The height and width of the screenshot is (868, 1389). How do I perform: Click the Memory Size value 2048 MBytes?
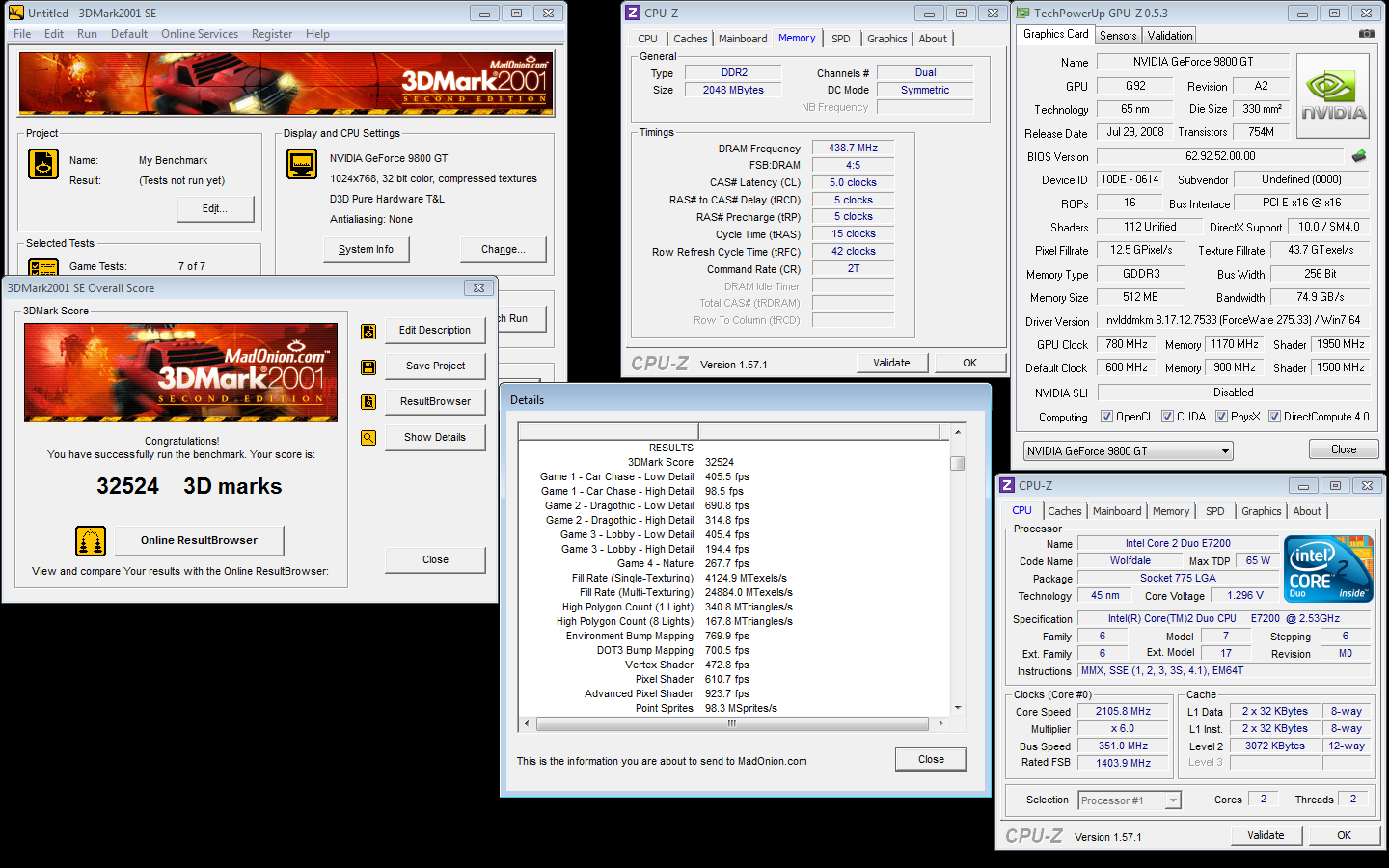pos(733,90)
